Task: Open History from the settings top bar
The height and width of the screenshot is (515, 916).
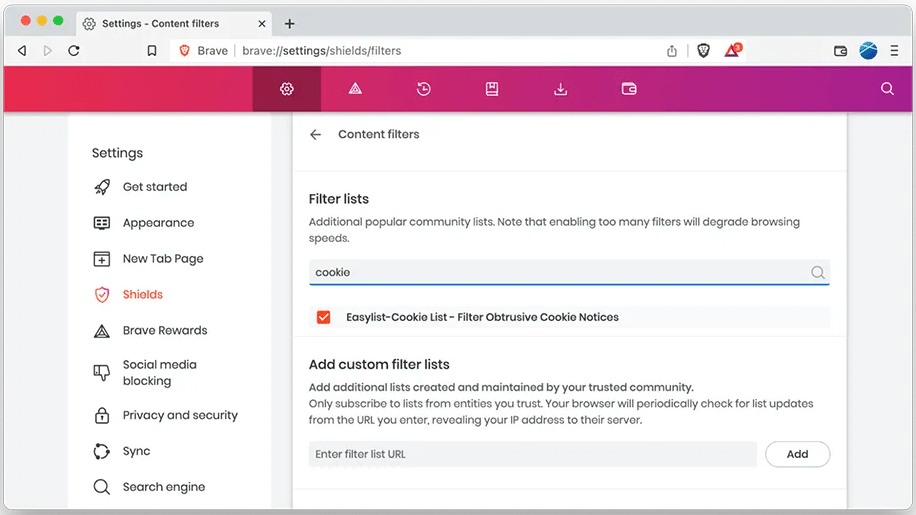Action: point(424,89)
